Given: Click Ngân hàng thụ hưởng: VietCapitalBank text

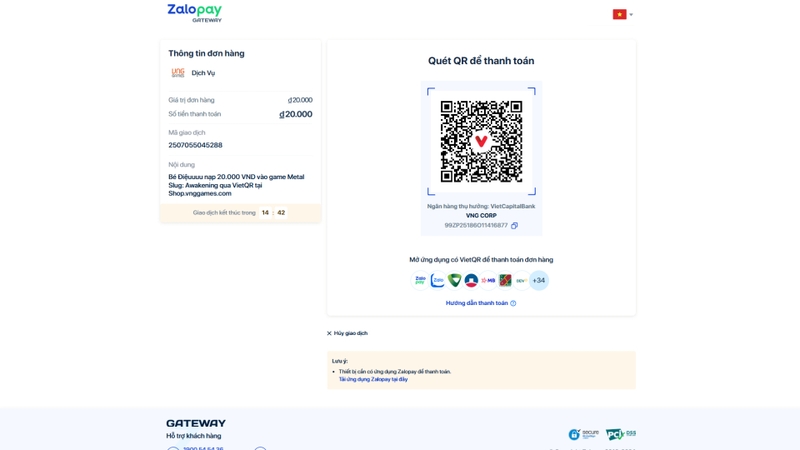Looking at the screenshot, I should click(x=481, y=207).
